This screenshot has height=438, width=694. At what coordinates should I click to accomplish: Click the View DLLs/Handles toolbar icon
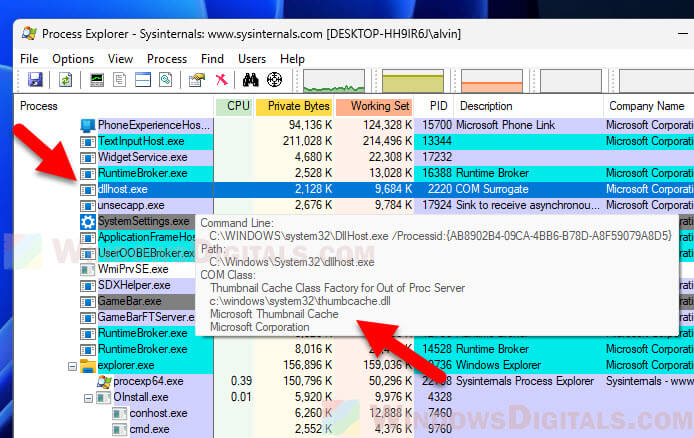coord(166,80)
